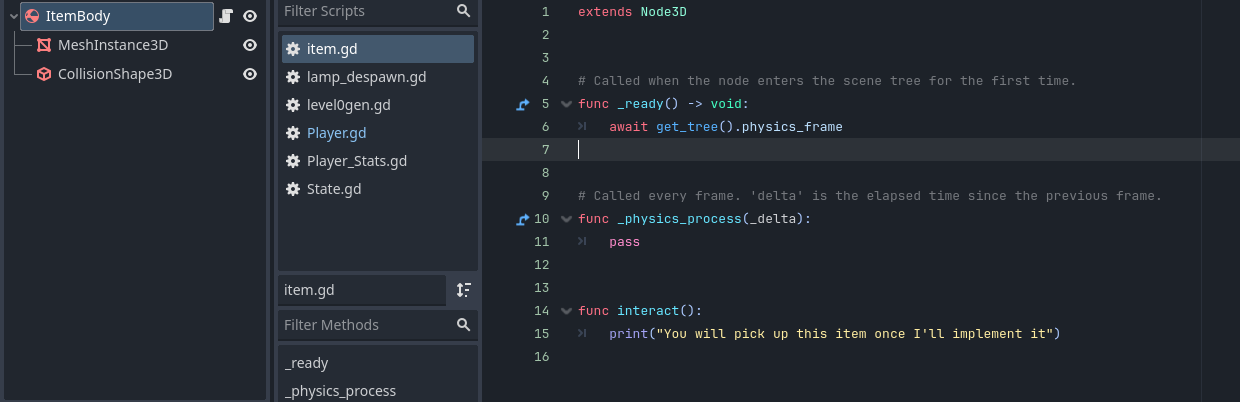Click the search icon in Filter Methods

[x=463, y=325]
